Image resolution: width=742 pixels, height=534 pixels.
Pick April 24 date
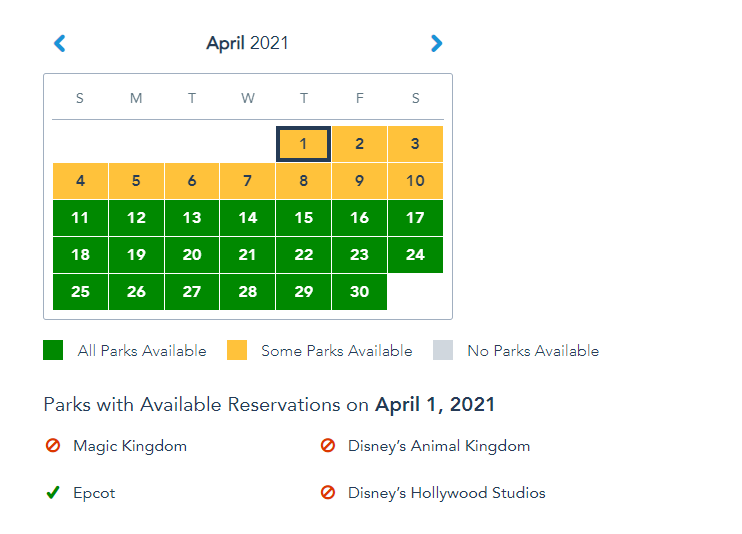415,255
